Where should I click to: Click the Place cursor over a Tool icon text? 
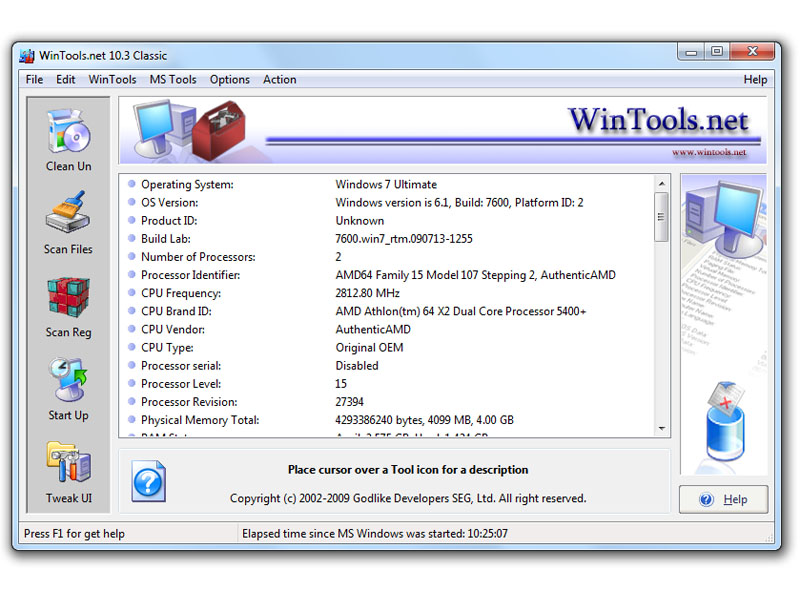click(408, 470)
